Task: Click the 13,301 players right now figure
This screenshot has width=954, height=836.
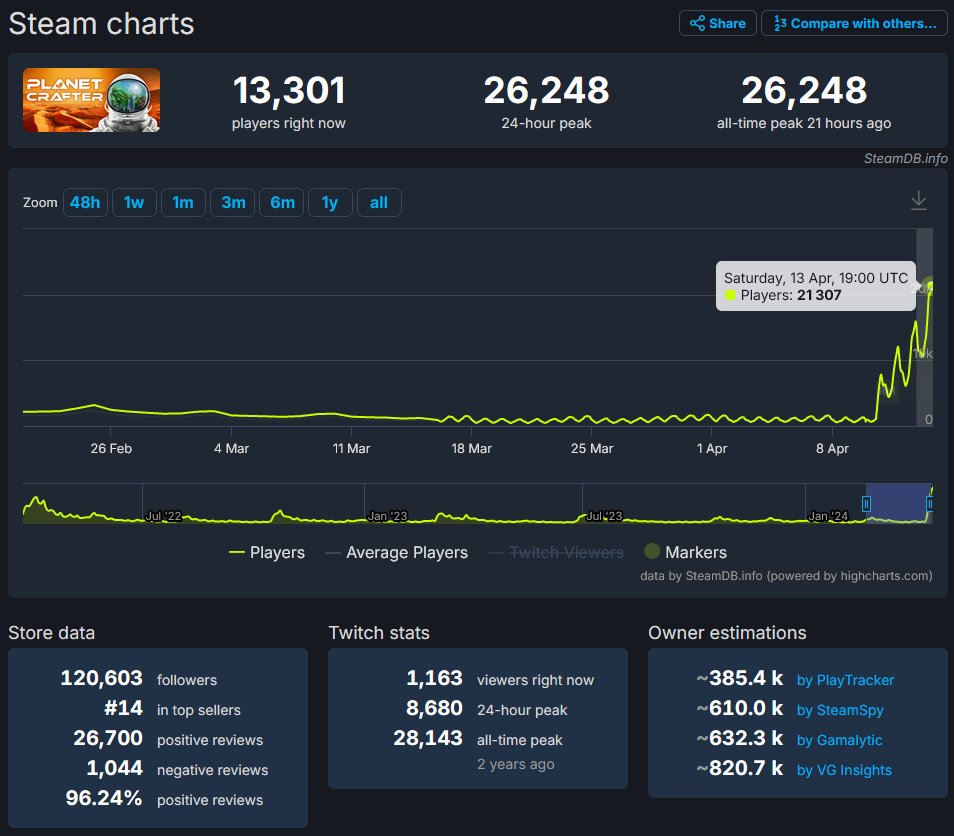Action: click(x=289, y=90)
